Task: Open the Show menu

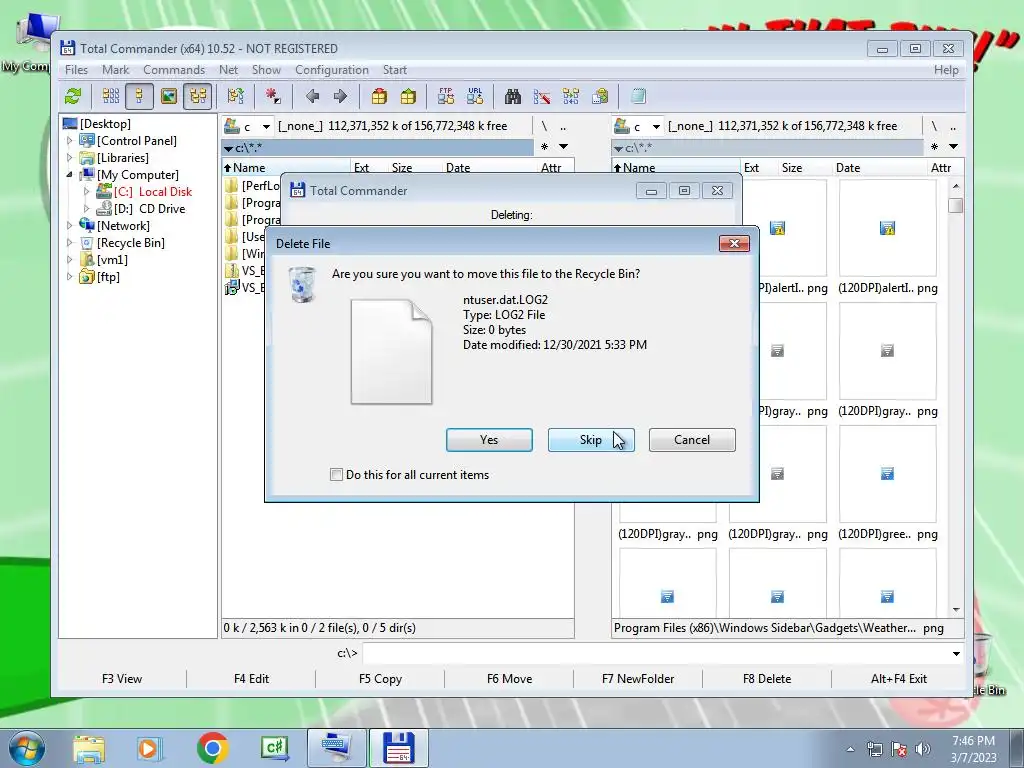Action: pyautogui.click(x=266, y=70)
